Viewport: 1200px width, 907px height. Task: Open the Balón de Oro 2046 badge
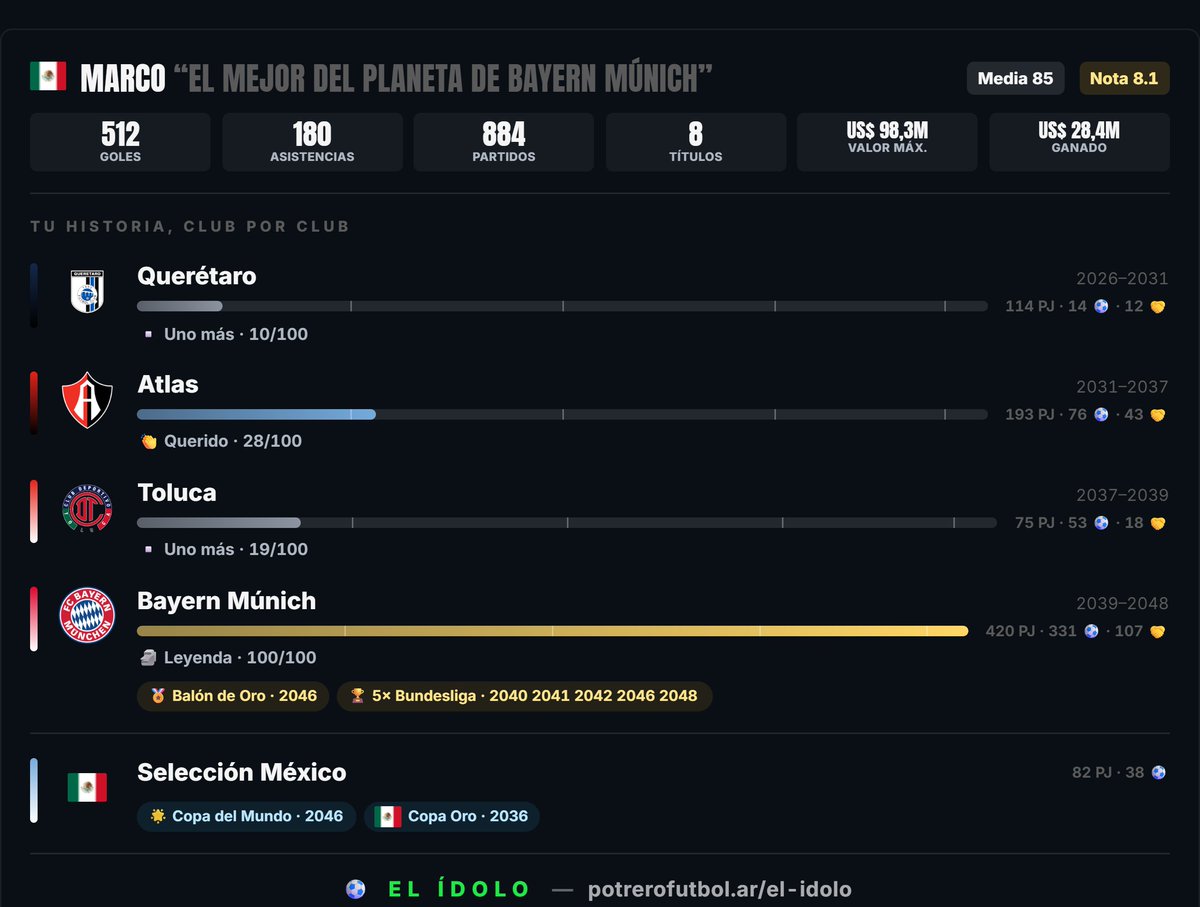coord(233,696)
